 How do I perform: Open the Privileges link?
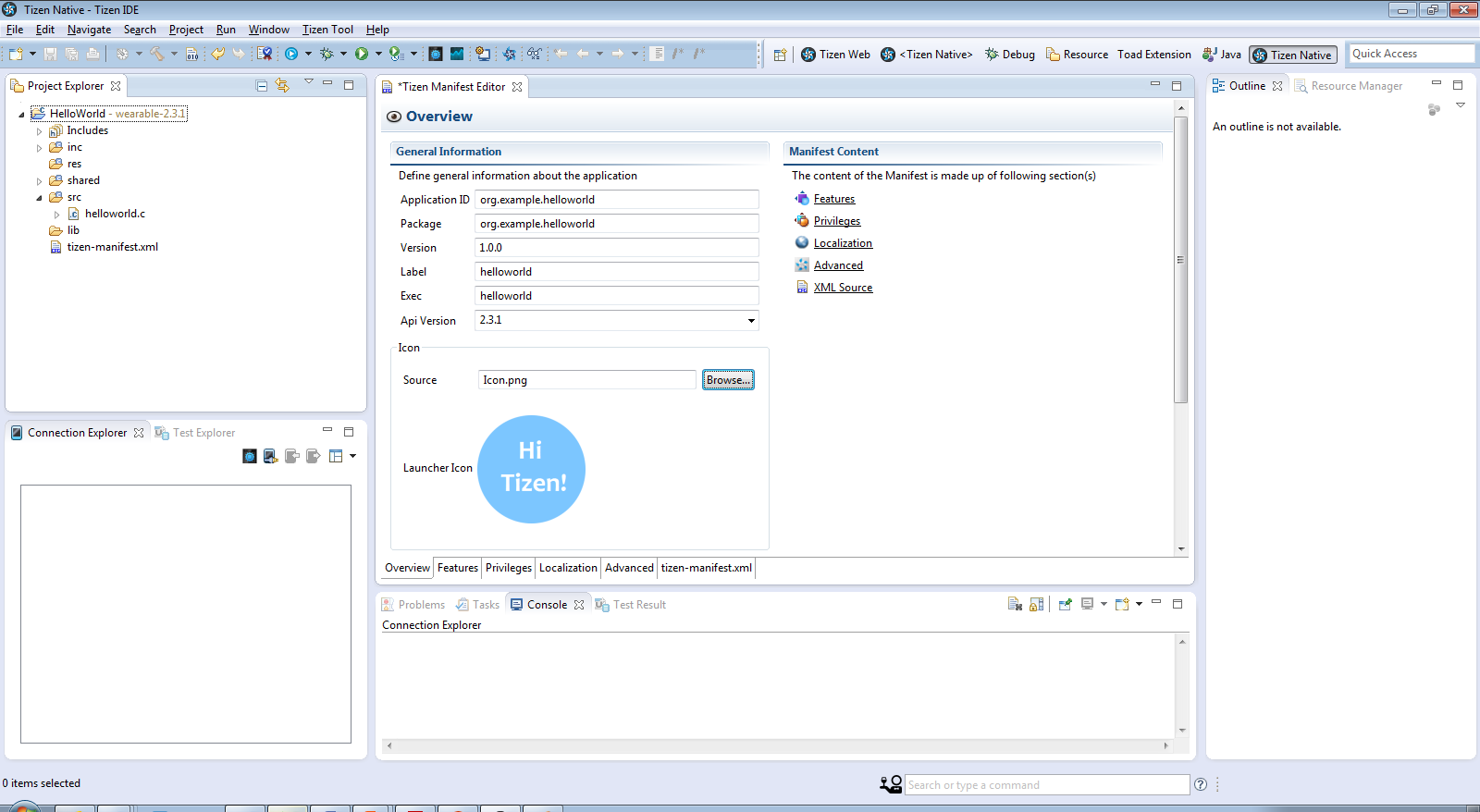pos(837,221)
